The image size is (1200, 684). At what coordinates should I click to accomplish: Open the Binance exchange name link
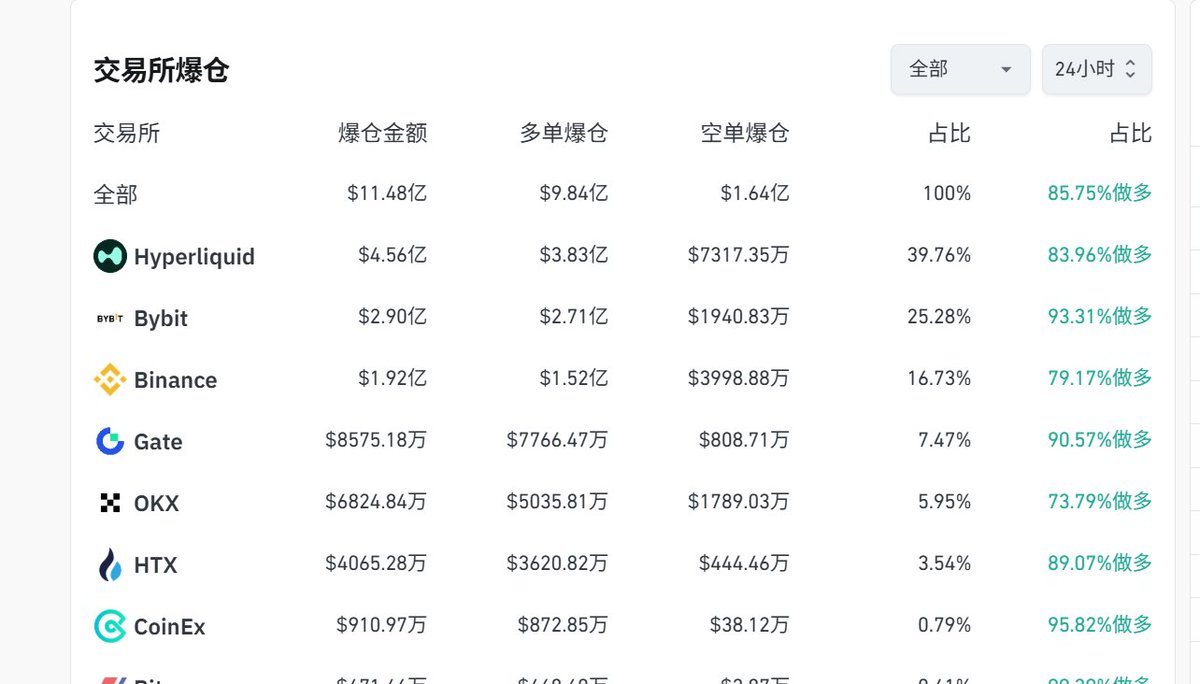tap(175, 380)
